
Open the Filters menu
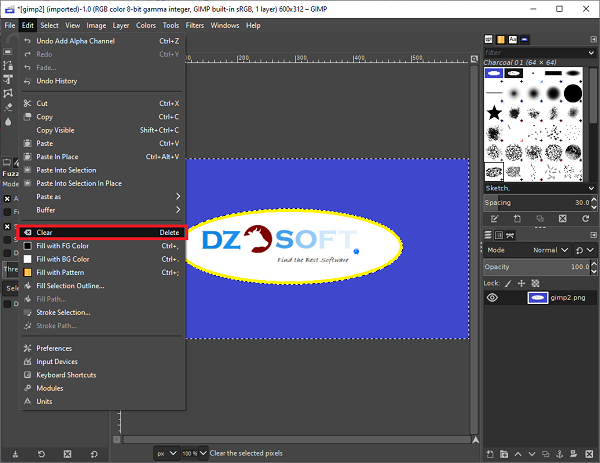(x=195, y=25)
